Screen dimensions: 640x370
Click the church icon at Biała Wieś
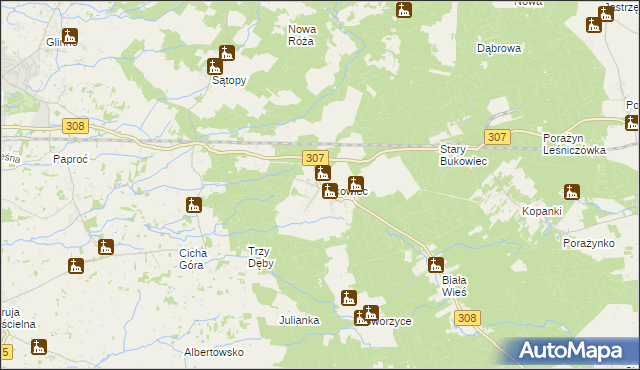click(x=436, y=265)
